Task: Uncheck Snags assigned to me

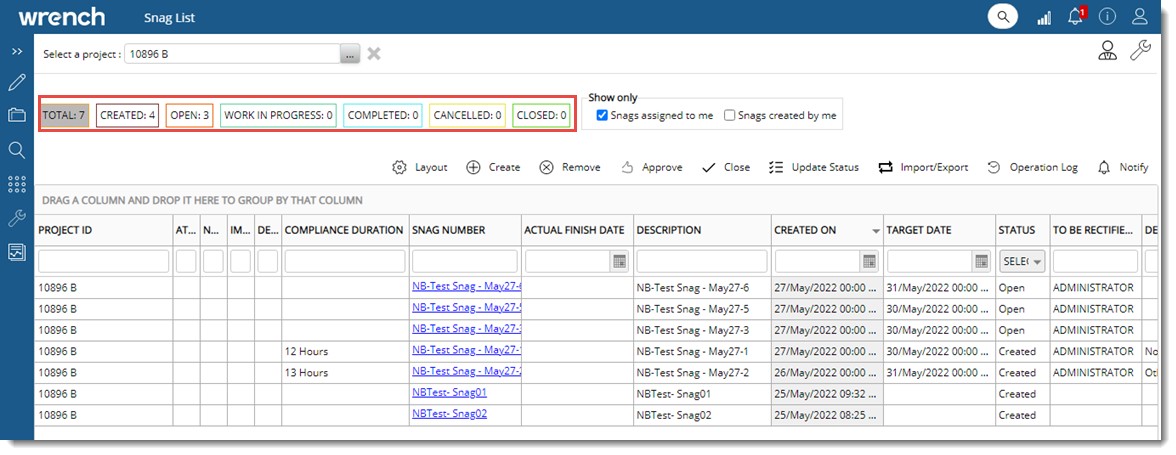Action: pyautogui.click(x=602, y=116)
